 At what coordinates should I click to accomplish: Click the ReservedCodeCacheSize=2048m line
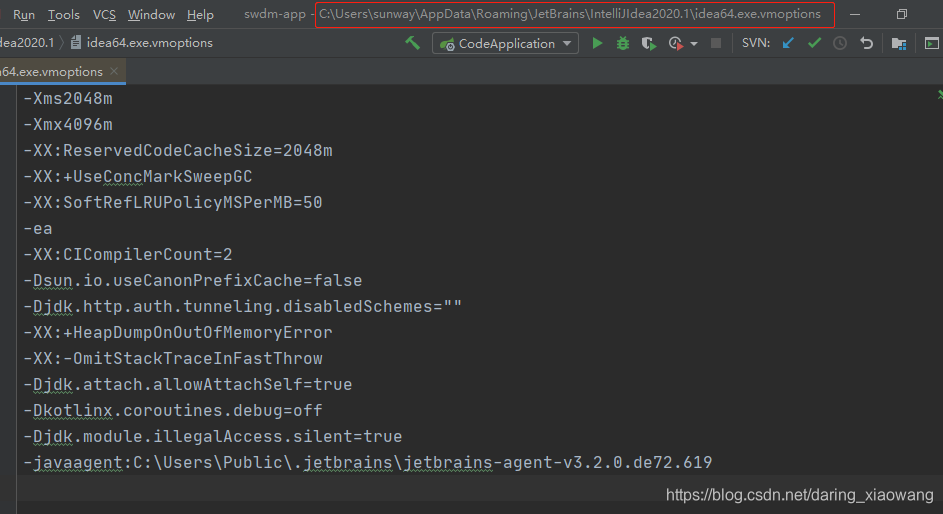(178, 150)
